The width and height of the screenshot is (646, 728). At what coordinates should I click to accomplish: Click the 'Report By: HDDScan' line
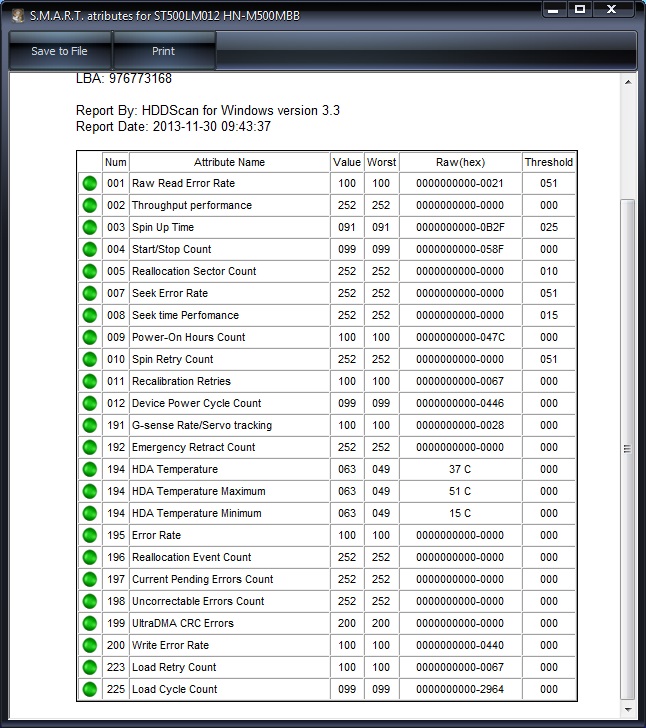tap(208, 110)
